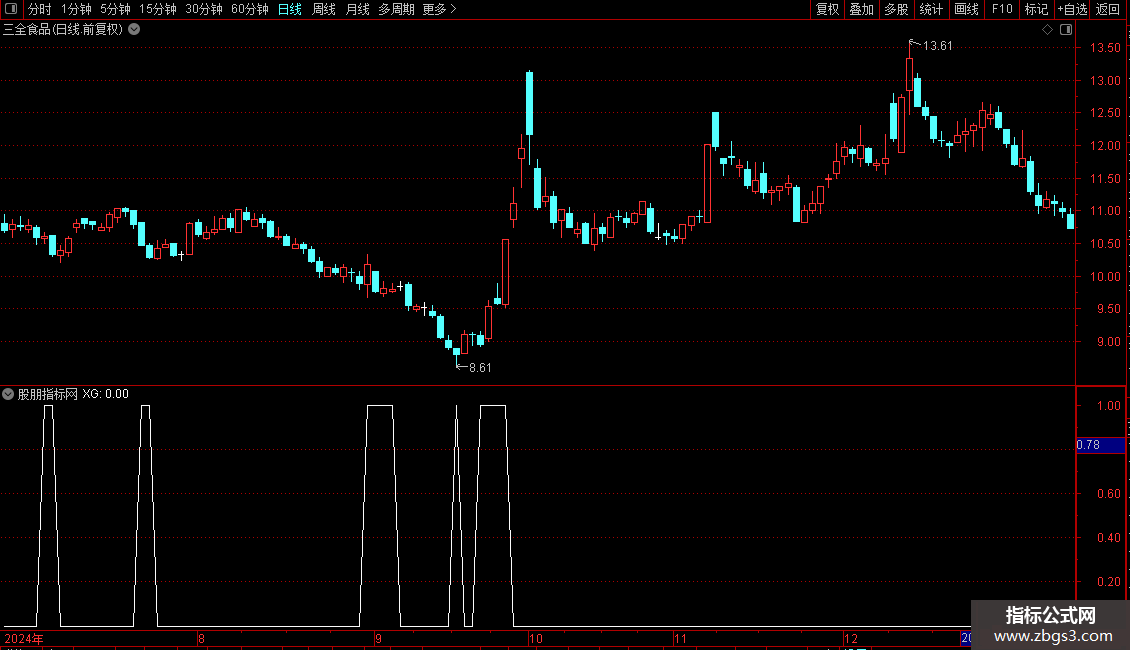Click the 三全食品(日线.前复权) chart title
Image resolution: width=1130 pixels, height=650 pixels.
(x=63, y=30)
